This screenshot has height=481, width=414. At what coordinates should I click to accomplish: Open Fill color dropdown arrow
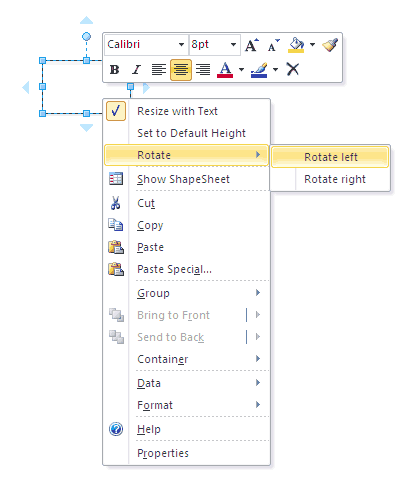pyautogui.click(x=312, y=44)
